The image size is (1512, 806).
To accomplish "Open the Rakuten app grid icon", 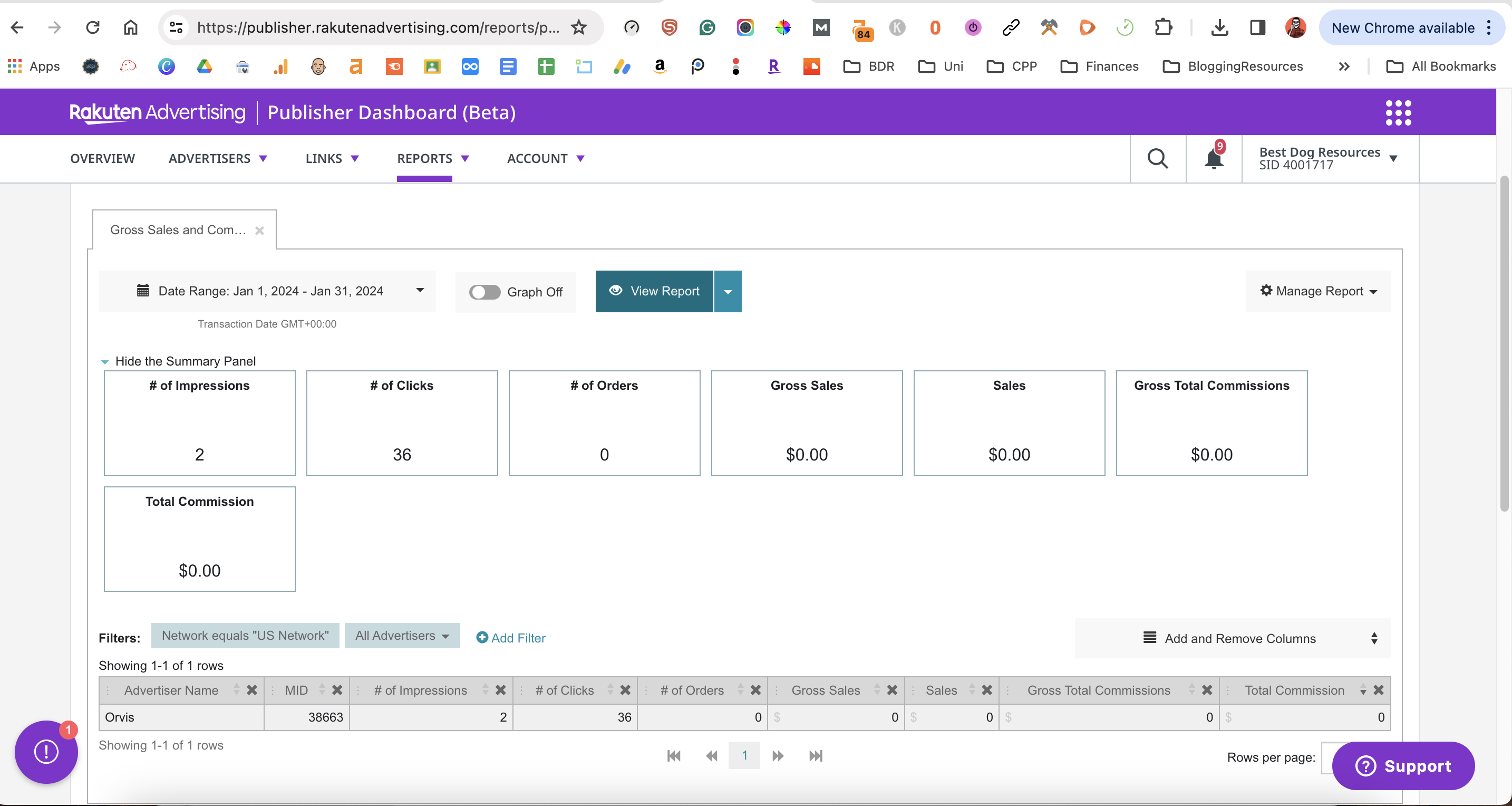I will click(x=1398, y=112).
